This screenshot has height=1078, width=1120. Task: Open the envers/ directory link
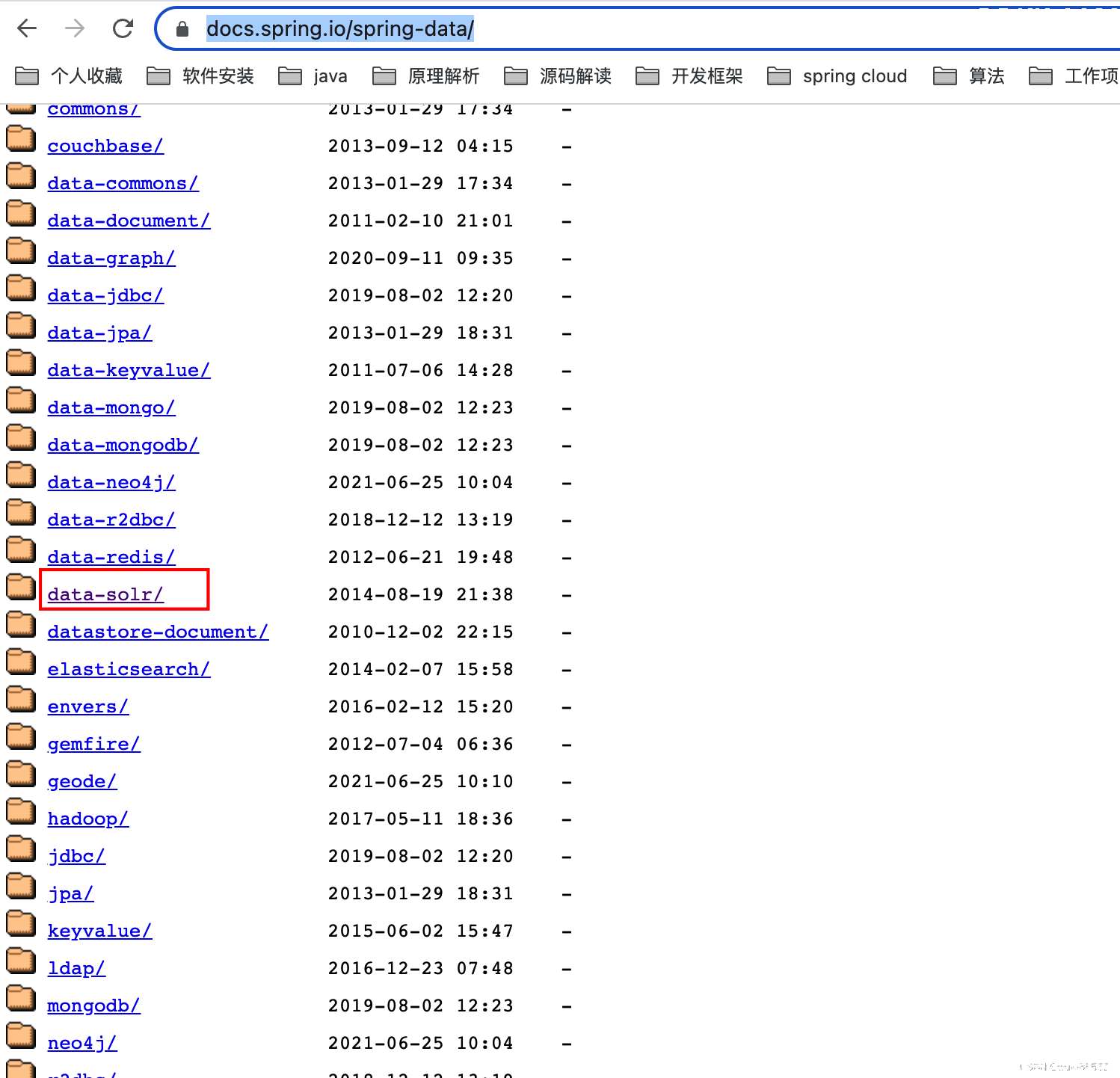(88, 706)
